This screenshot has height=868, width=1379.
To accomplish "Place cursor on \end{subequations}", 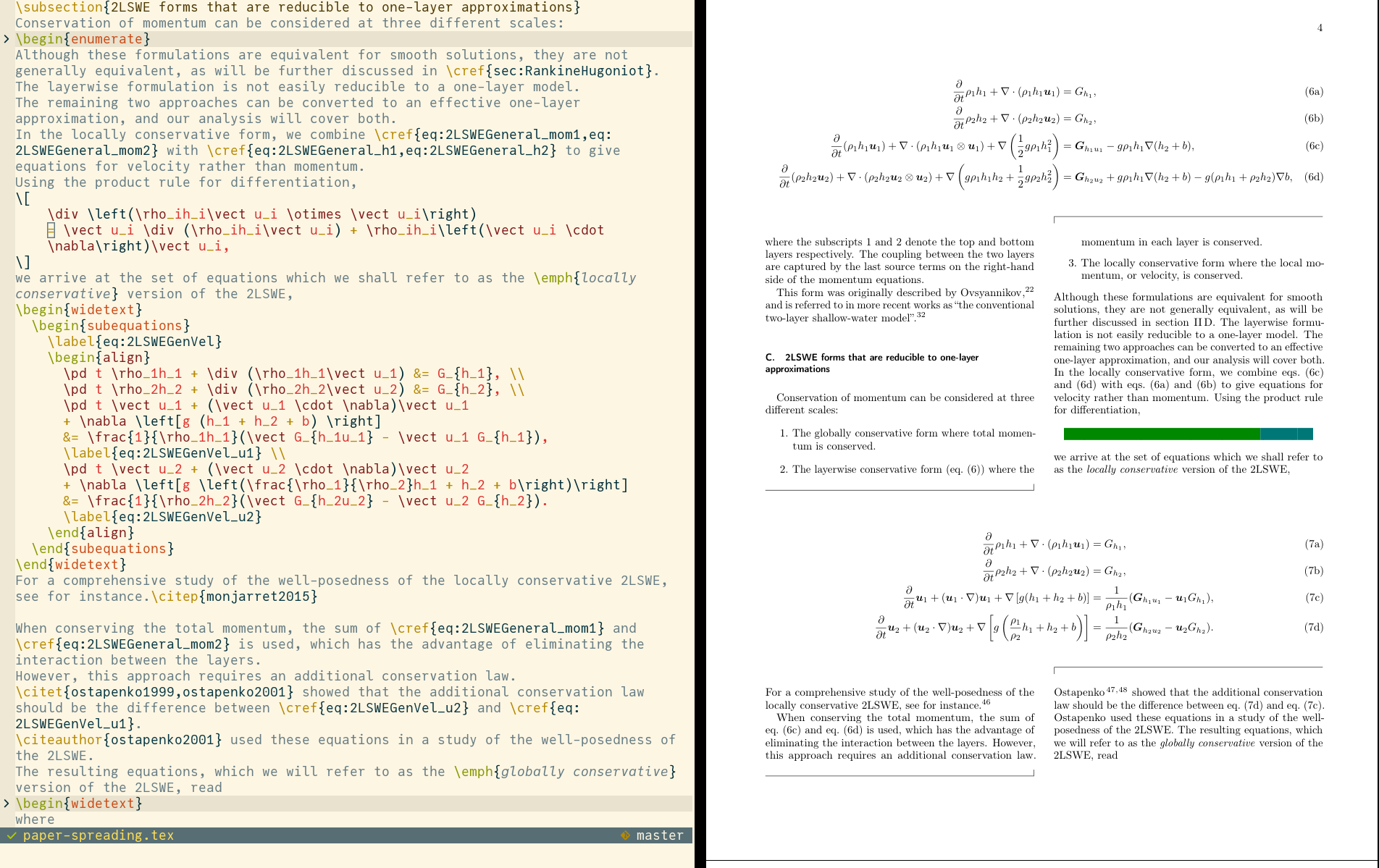I will (x=103, y=549).
